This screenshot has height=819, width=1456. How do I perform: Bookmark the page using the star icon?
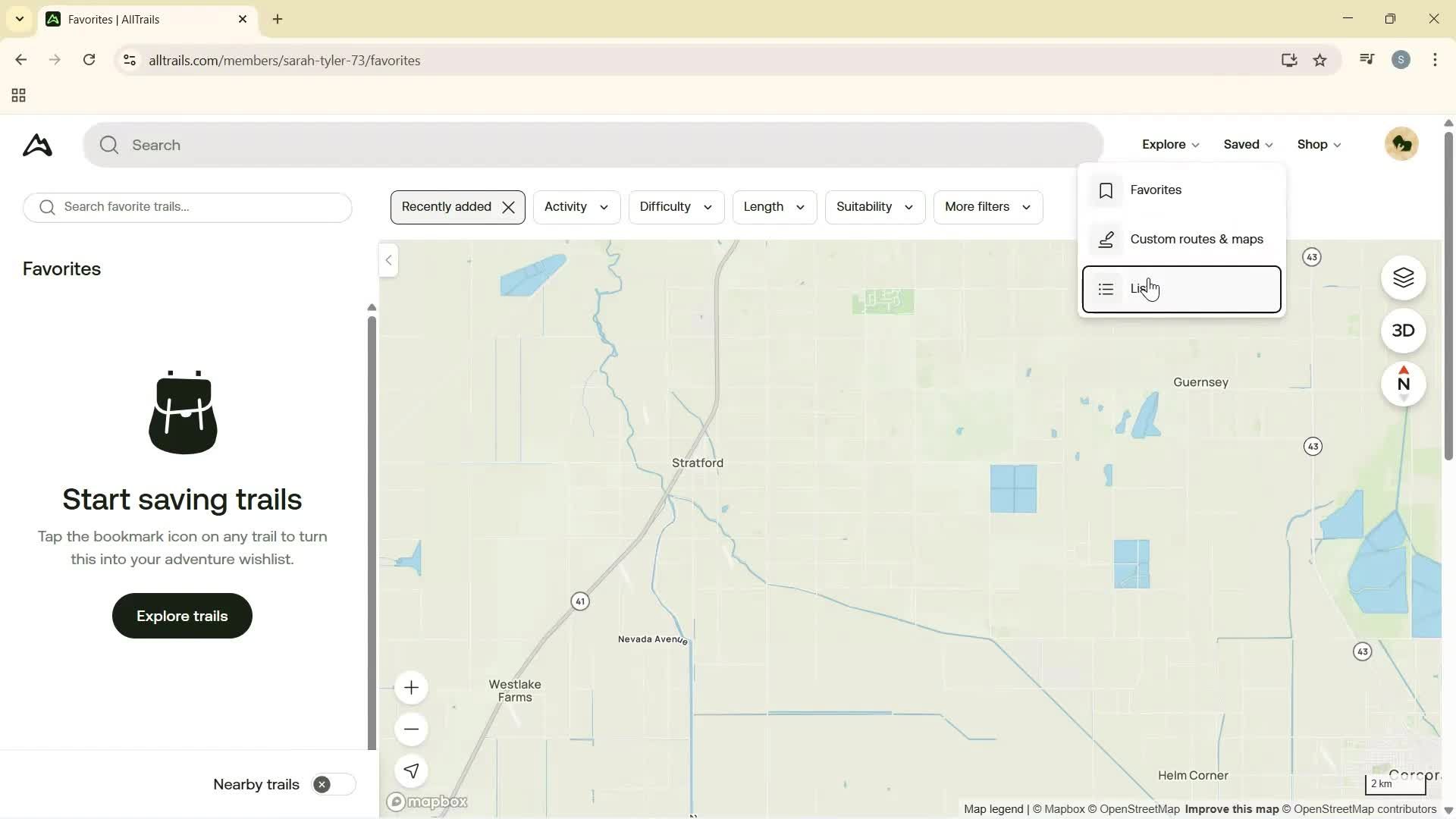[x=1320, y=60]
